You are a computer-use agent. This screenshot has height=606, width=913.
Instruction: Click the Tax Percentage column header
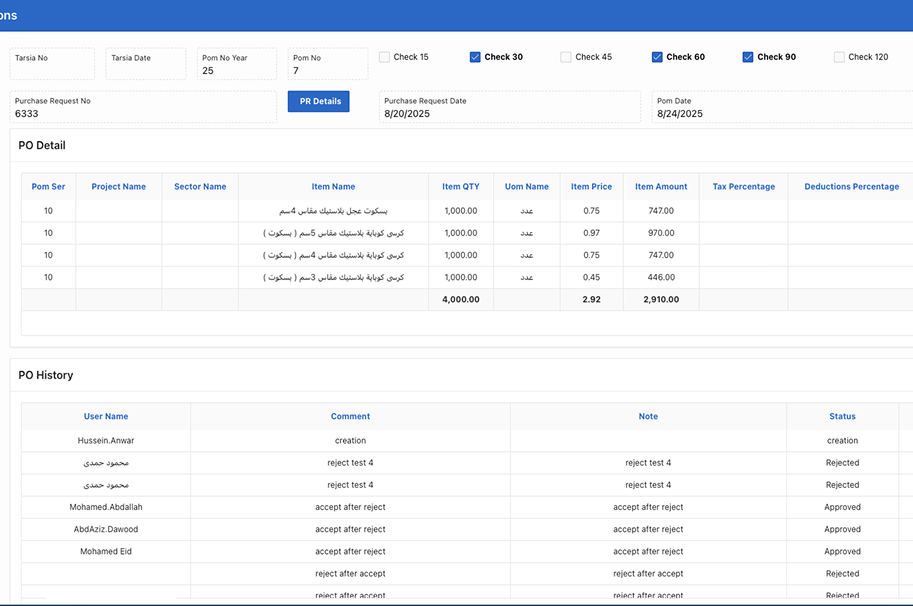(743, 187)
